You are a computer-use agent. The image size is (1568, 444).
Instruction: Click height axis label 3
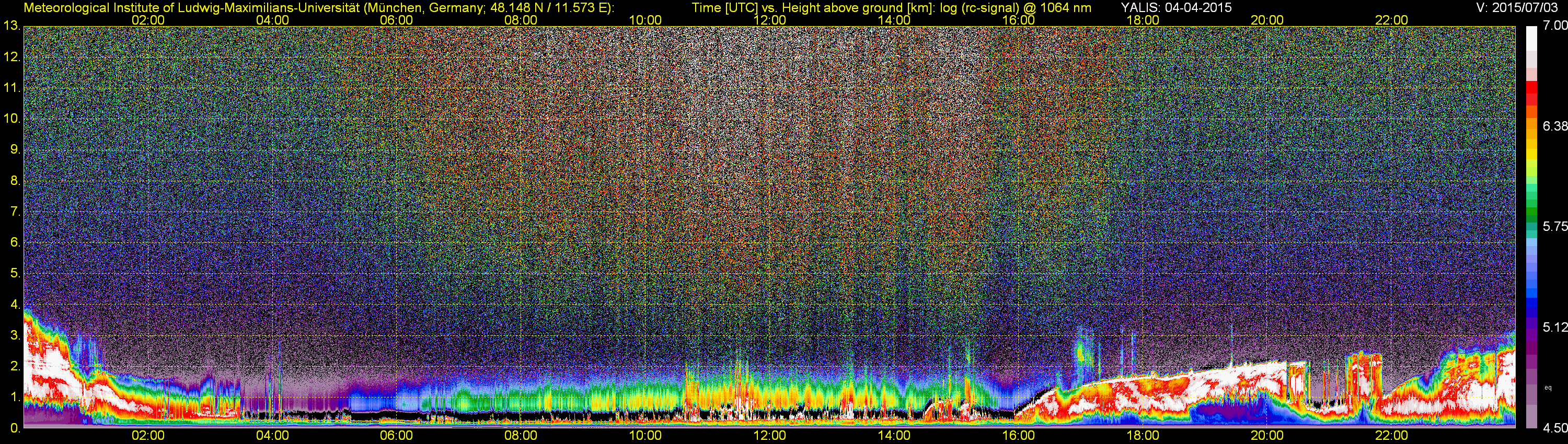pyautogui.click(x=15, y=335)
